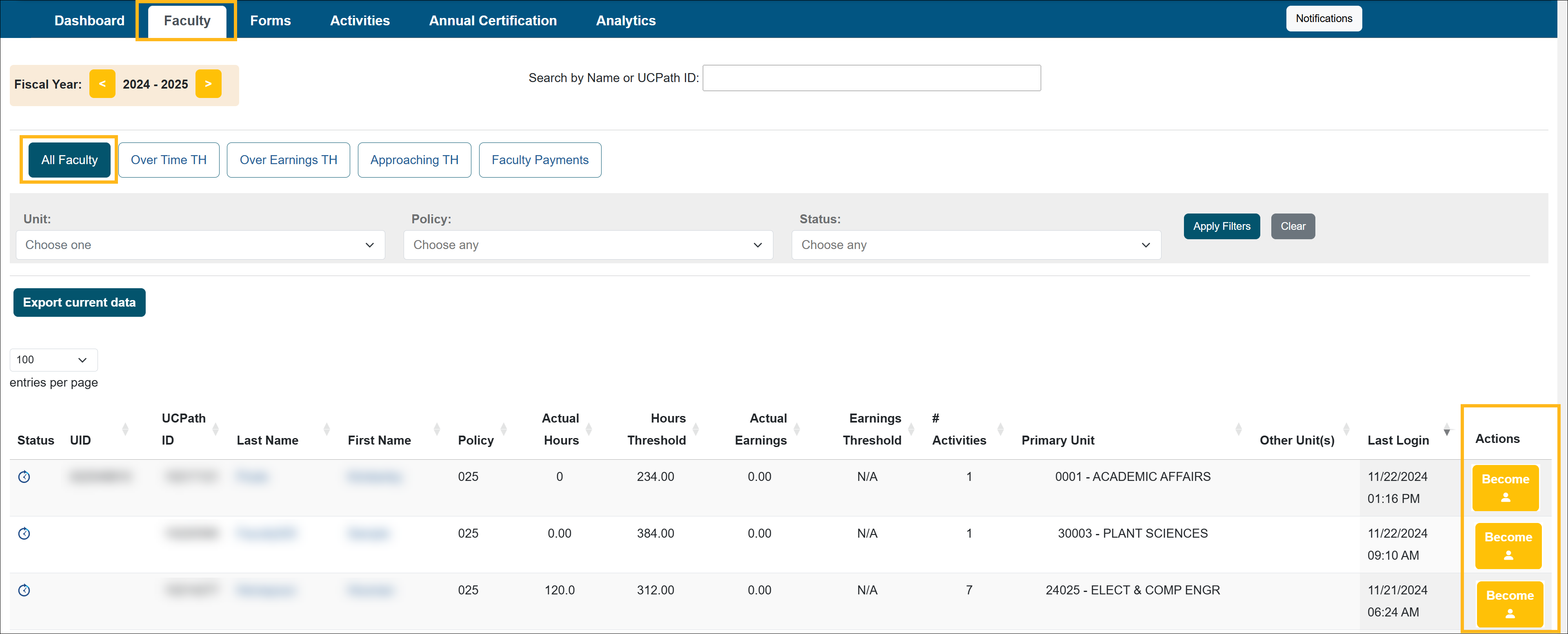Open the Status filter dropdown
The image size is (1568, 634).
tap(976, 245)
